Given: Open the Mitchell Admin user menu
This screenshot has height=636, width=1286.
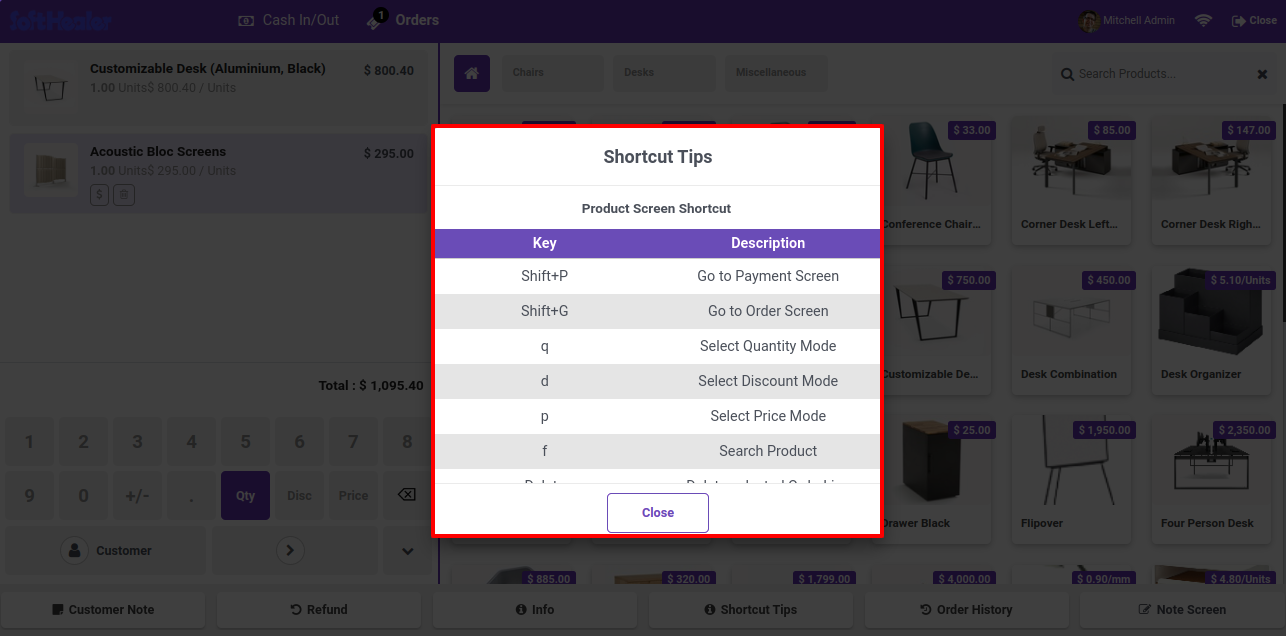Looking at the screenshot, I should click(x=1127, y=20).
